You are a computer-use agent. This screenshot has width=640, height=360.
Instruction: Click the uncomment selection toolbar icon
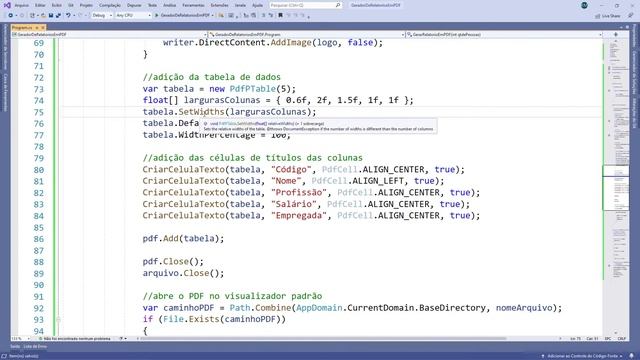pyautogui.click(x=270, y=16)
